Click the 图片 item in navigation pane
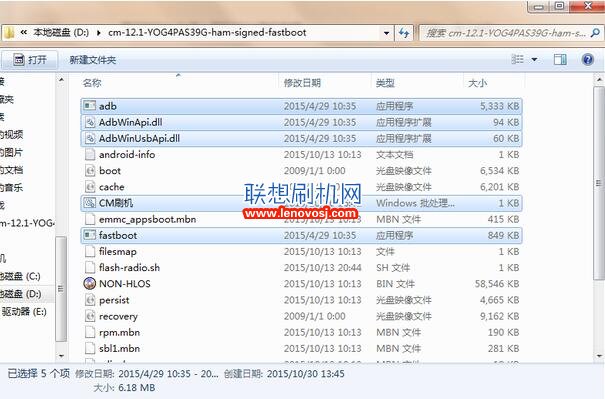The image size is (605, 399). coord(11,152)
